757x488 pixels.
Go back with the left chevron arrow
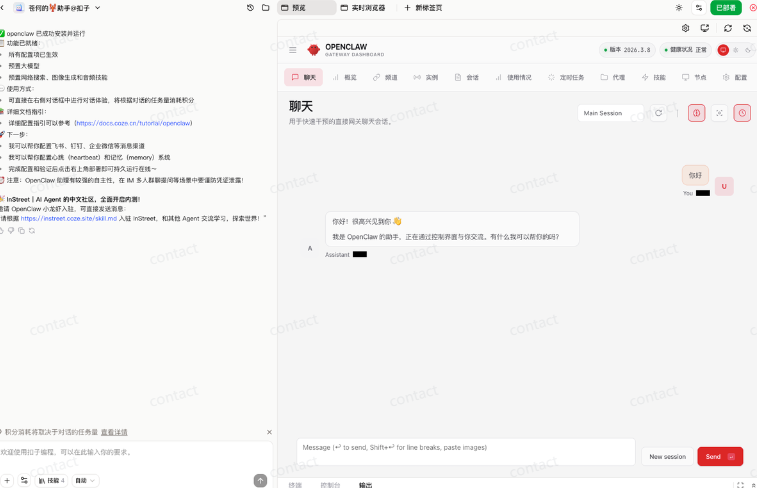(2, 8)
